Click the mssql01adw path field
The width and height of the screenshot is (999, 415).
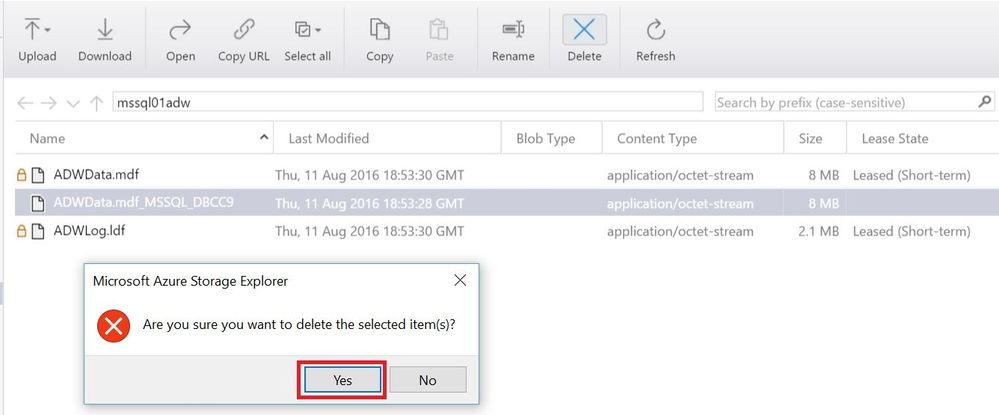407,102
